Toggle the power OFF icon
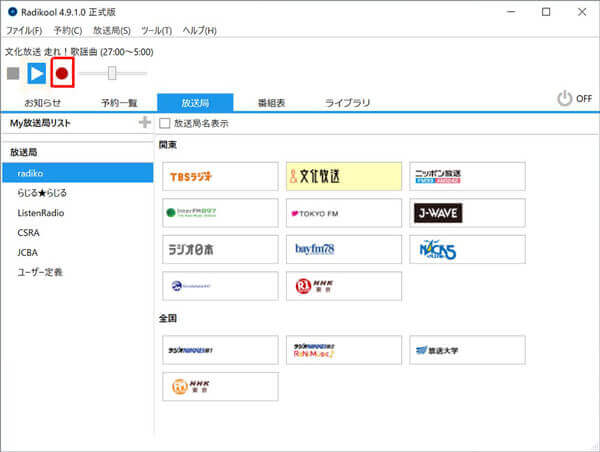 coord(565,98)
